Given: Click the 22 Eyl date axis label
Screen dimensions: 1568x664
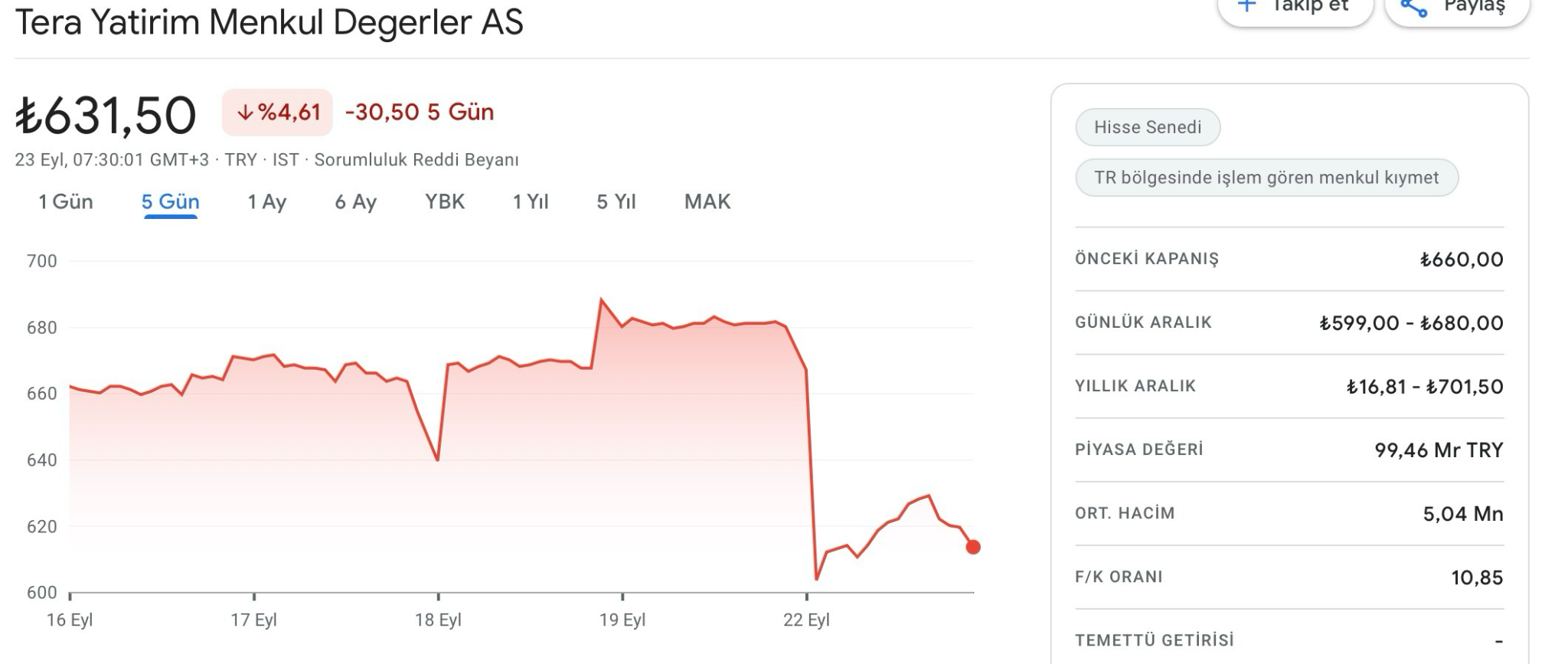Looking at the screenshot, I should pyautogui.click(x=806, y=620).
